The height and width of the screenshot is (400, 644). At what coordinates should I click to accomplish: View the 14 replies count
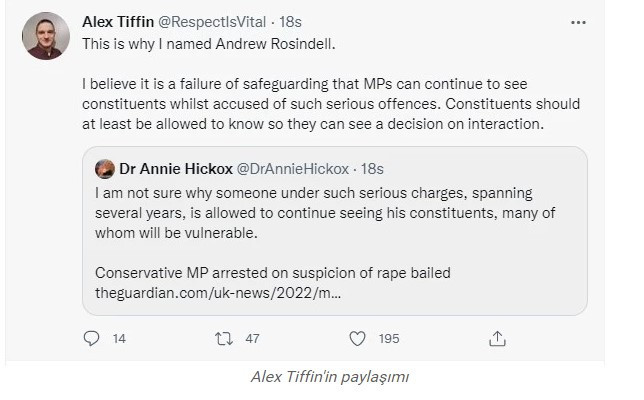119,339
